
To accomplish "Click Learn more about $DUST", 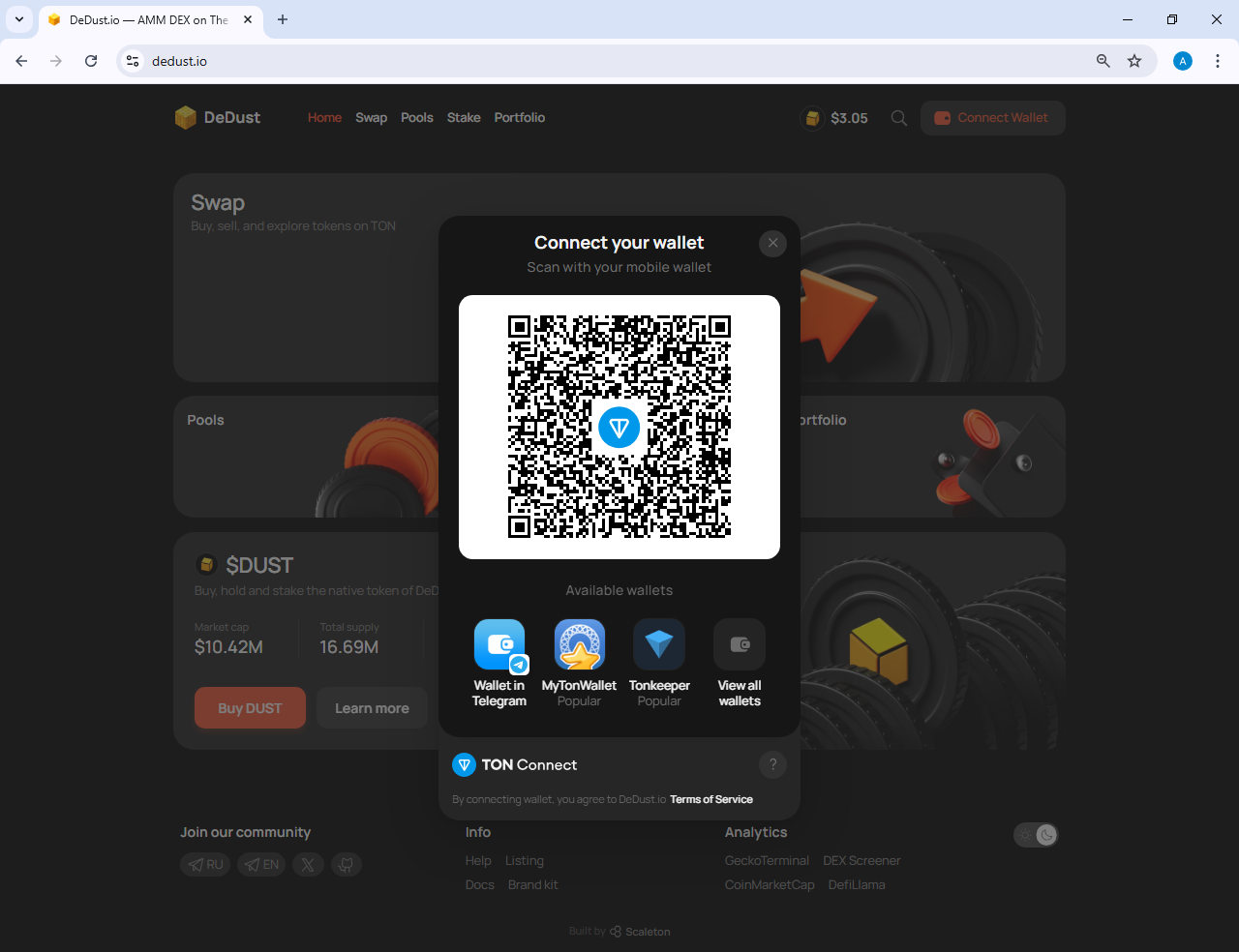I will [372, 708].
